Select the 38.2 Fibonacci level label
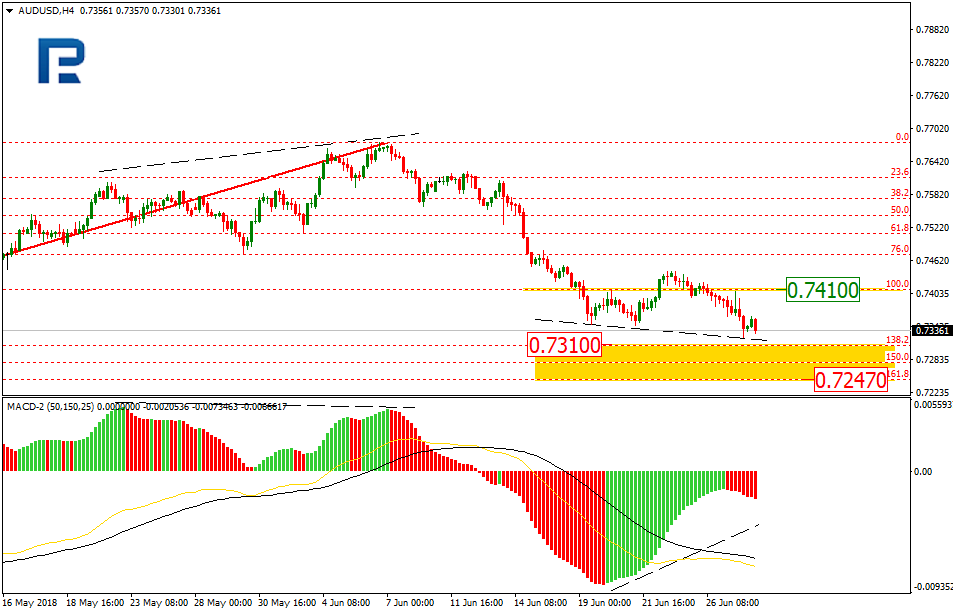Screen dimensions: 953x614 (x=899, y=192)
